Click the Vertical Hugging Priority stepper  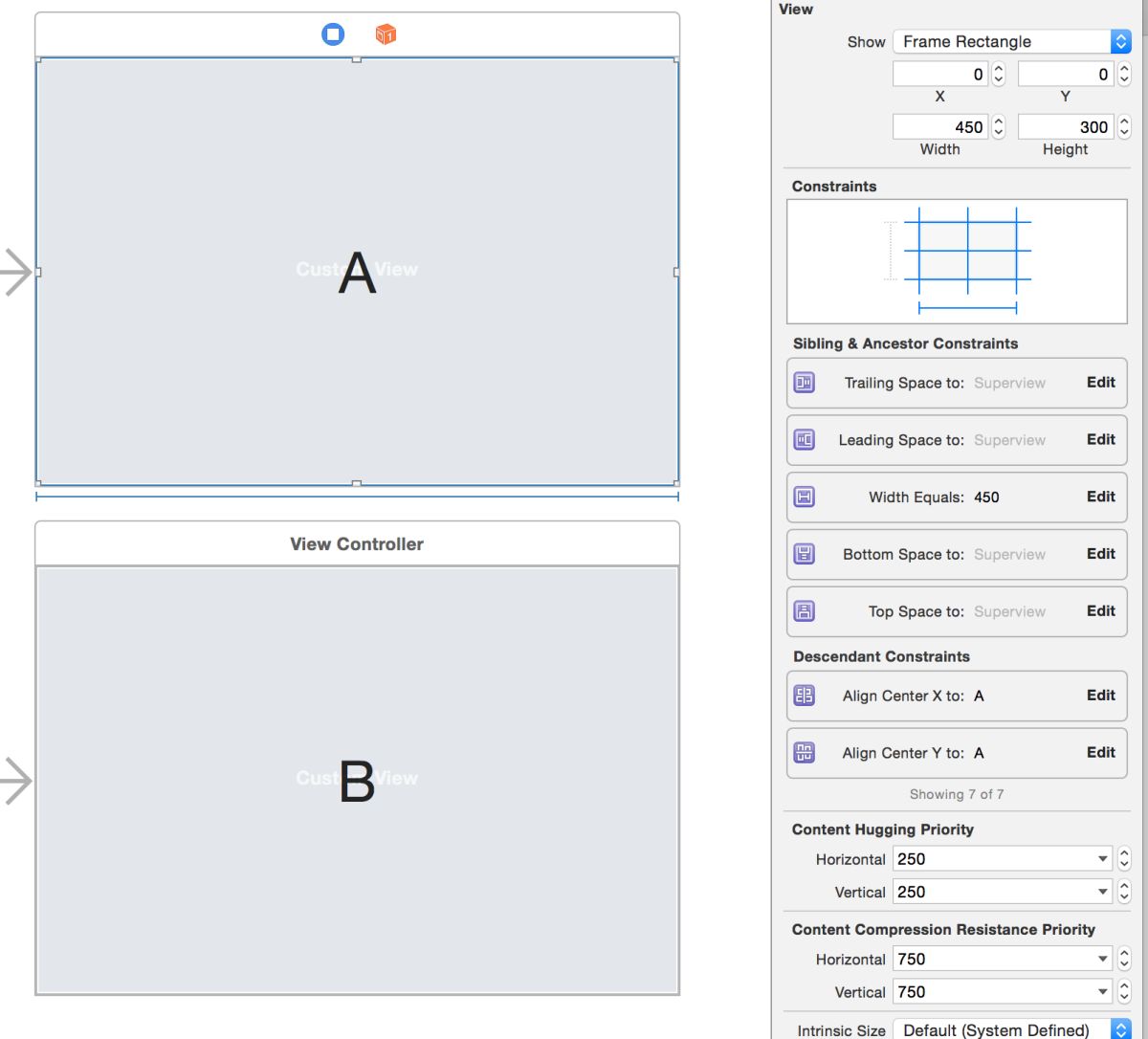click(x=1124, y=892)
